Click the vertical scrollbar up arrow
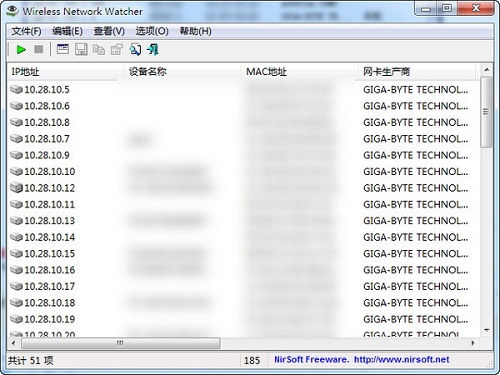The height and width of the screenshot is (375, 500). tap(487, 70)
